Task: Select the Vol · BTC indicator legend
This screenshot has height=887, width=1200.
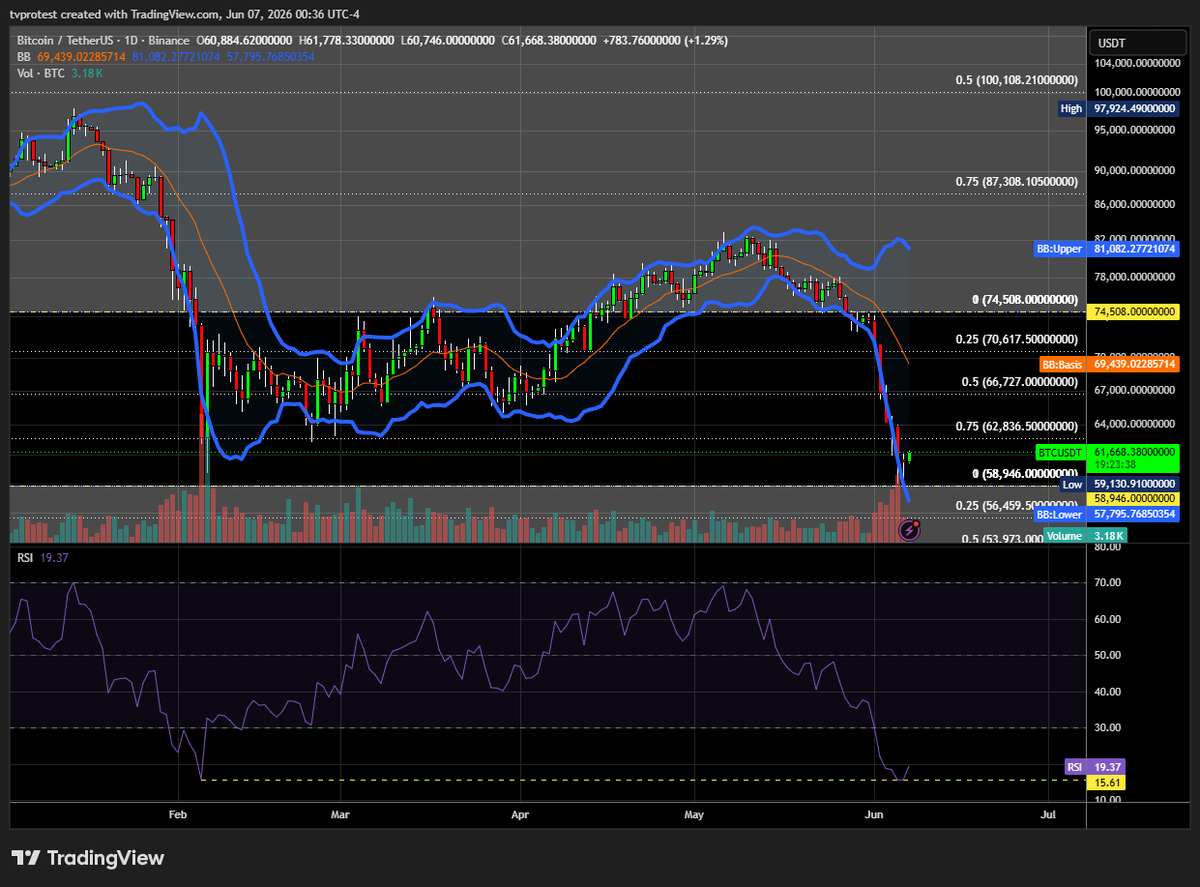Action: (41, 73)
